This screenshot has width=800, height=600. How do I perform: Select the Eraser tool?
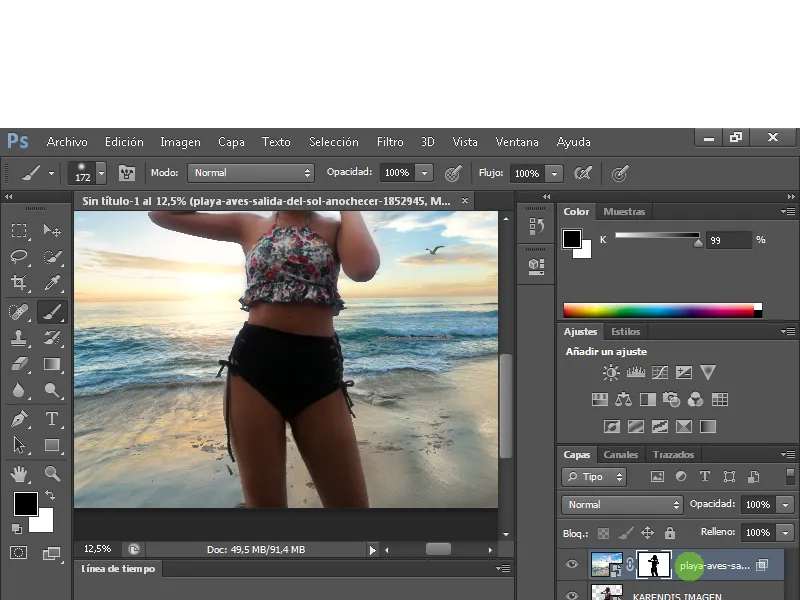(x=19, y=364)
